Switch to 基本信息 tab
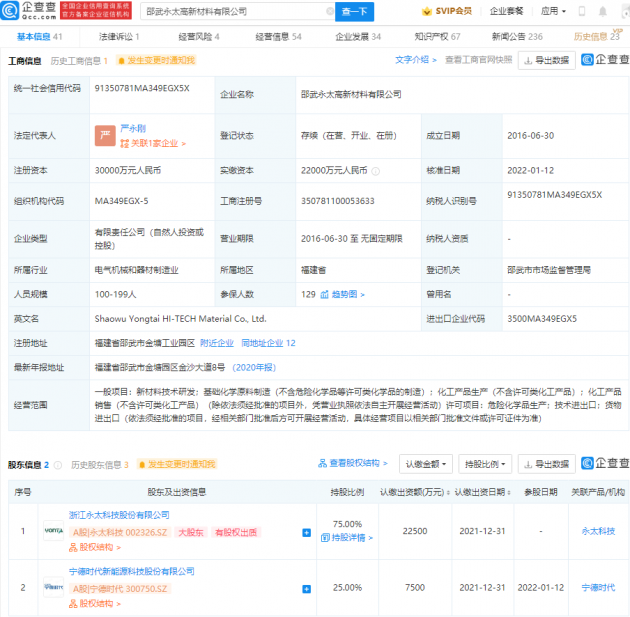Screen dimensions: 630x617 (39, 37)
